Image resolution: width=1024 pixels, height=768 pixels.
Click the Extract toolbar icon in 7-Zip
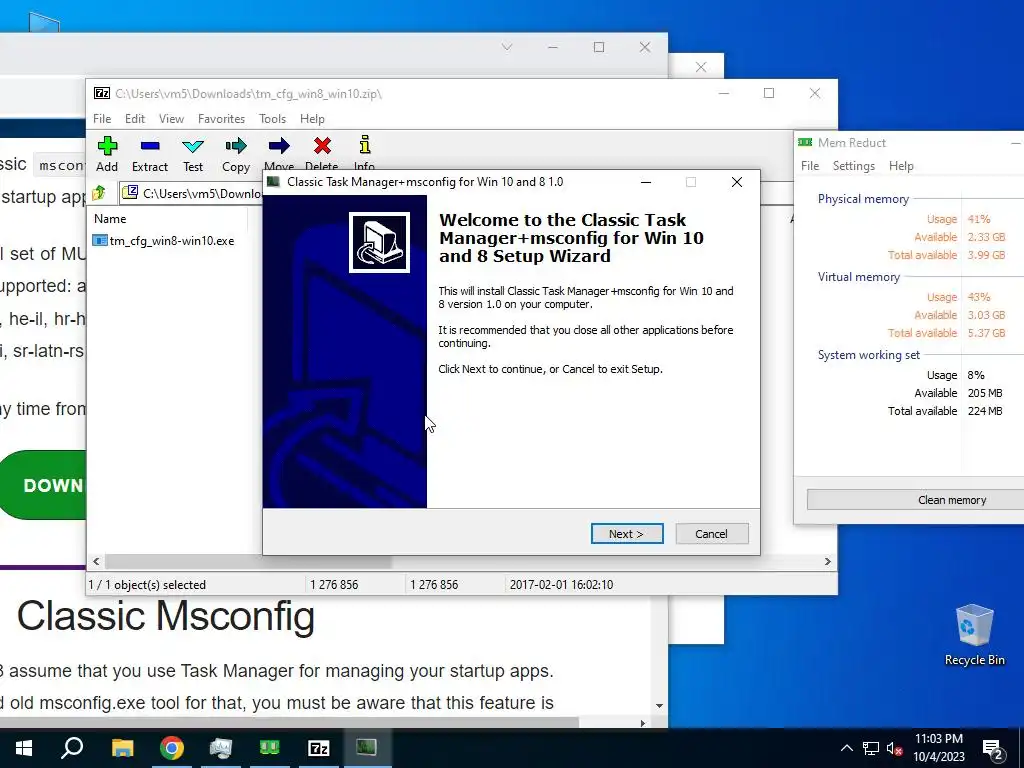point(150,154)
